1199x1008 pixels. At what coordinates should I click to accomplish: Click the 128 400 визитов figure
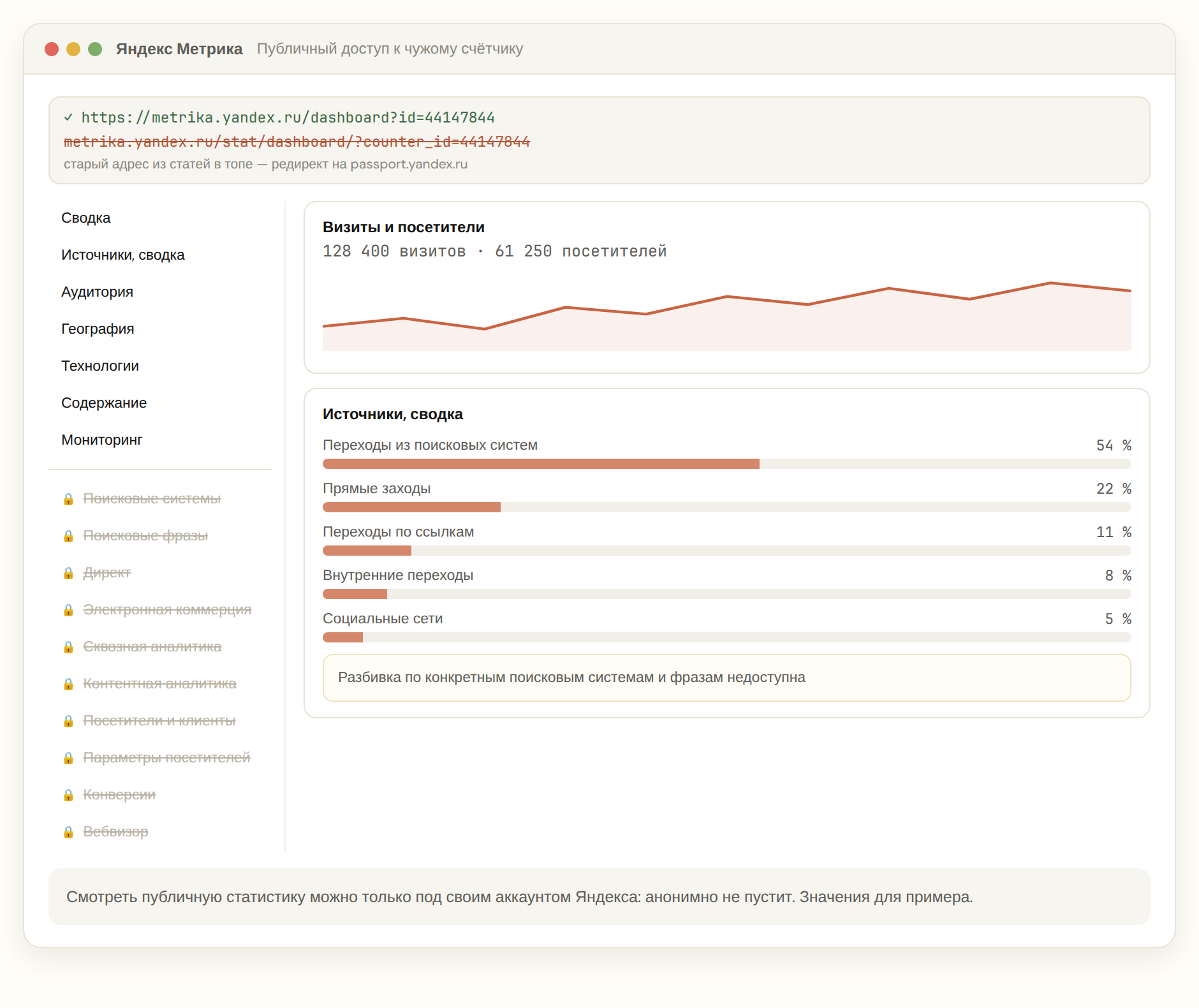click(394, 251)
